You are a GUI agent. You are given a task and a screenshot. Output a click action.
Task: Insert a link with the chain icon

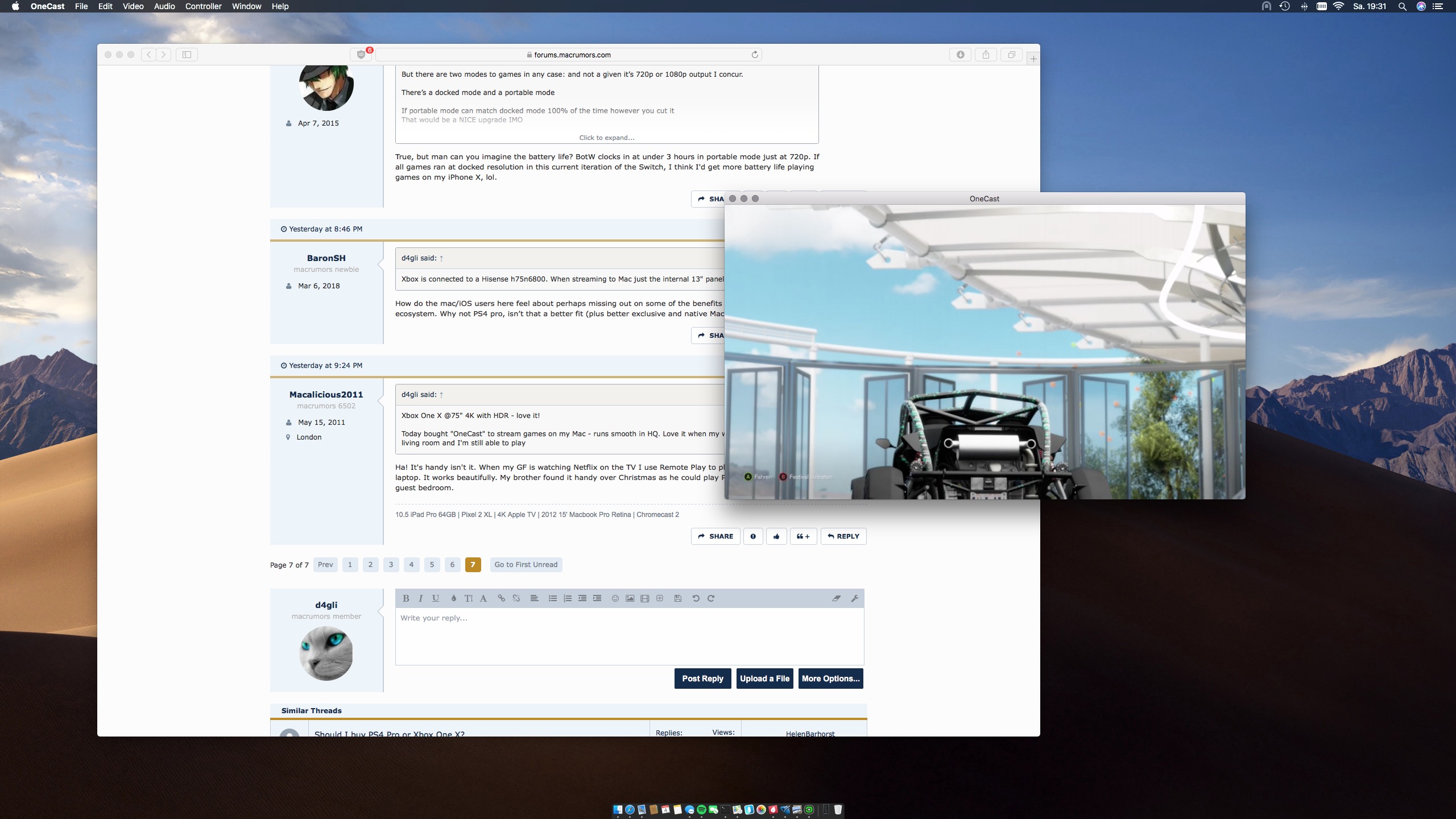coord(501,598)
